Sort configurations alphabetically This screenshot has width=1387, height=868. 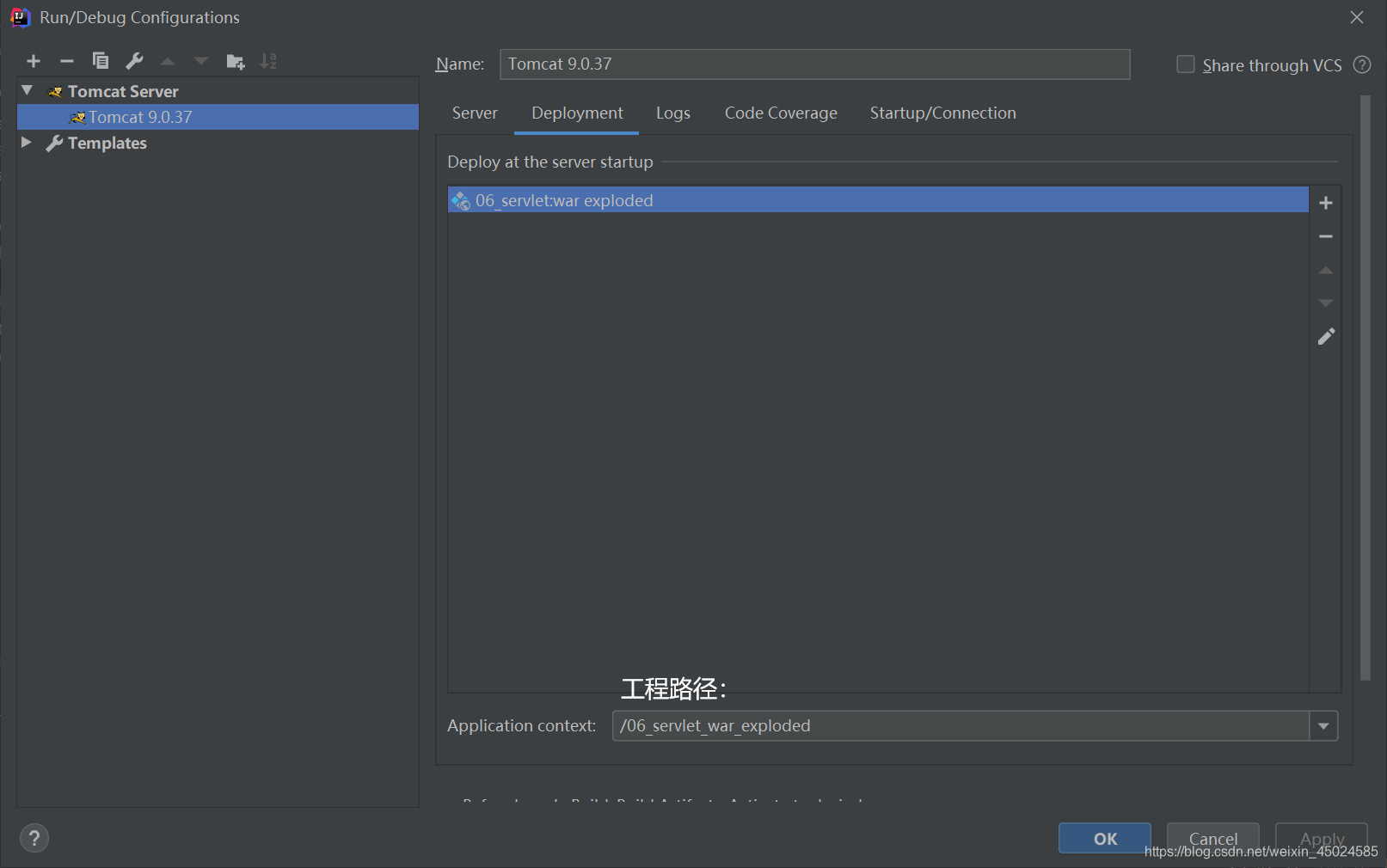tap(268, 61)
